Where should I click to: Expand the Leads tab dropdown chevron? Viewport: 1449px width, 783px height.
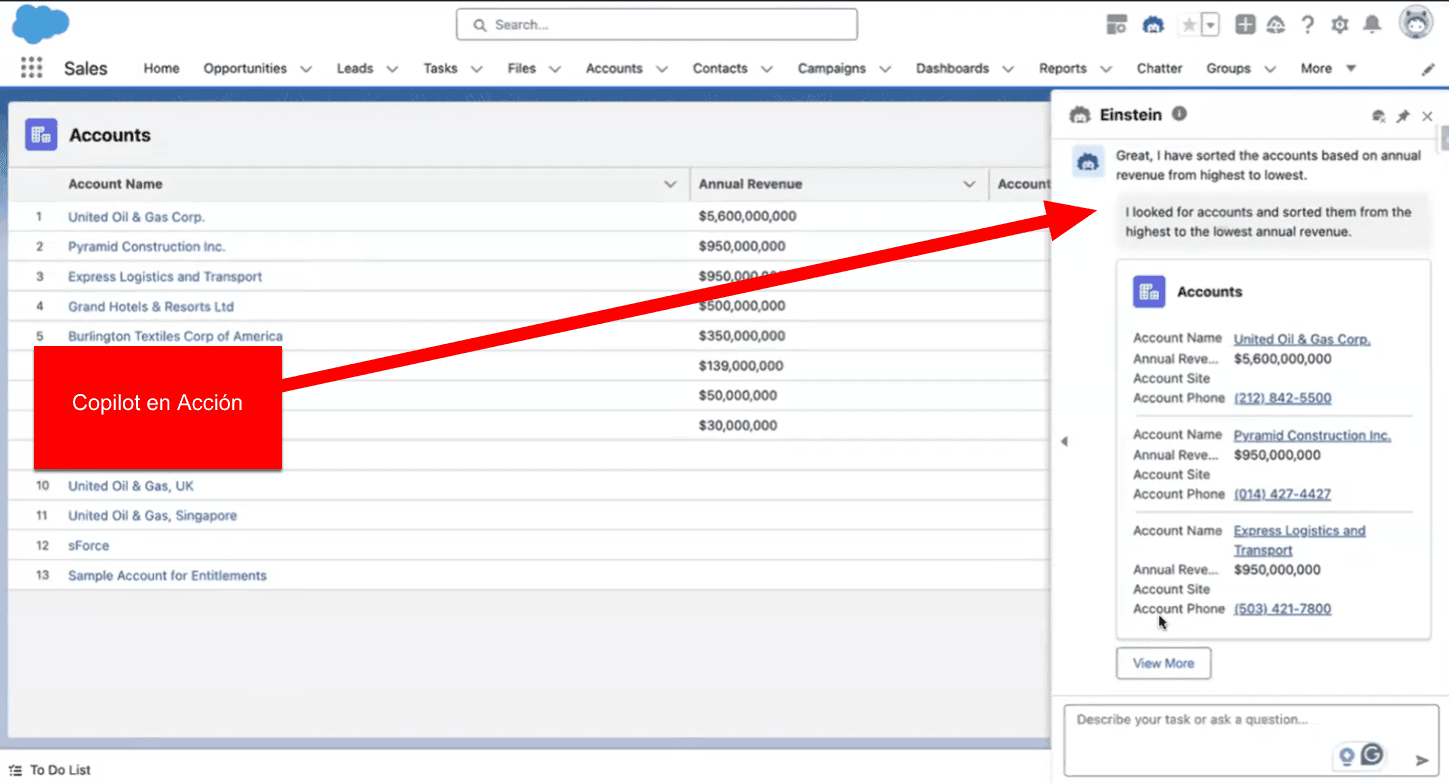click(392, 69)
